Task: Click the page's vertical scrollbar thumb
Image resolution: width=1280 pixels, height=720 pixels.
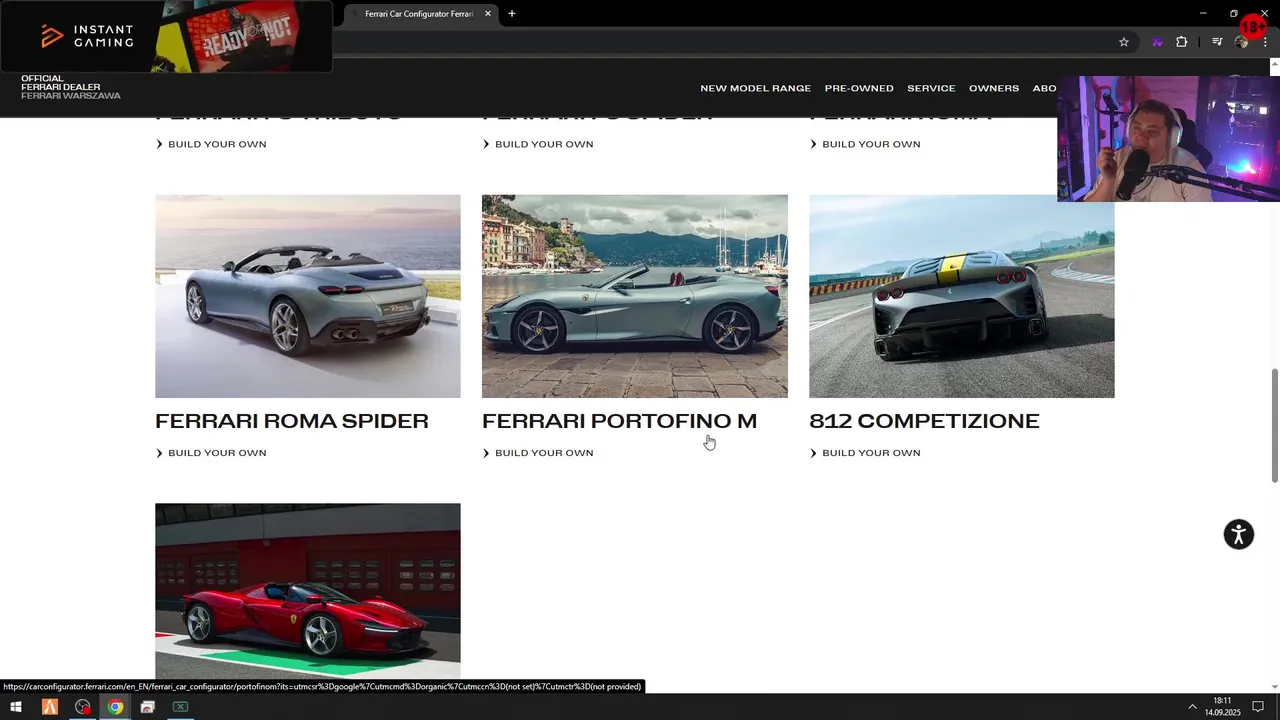Action: 1274,425
